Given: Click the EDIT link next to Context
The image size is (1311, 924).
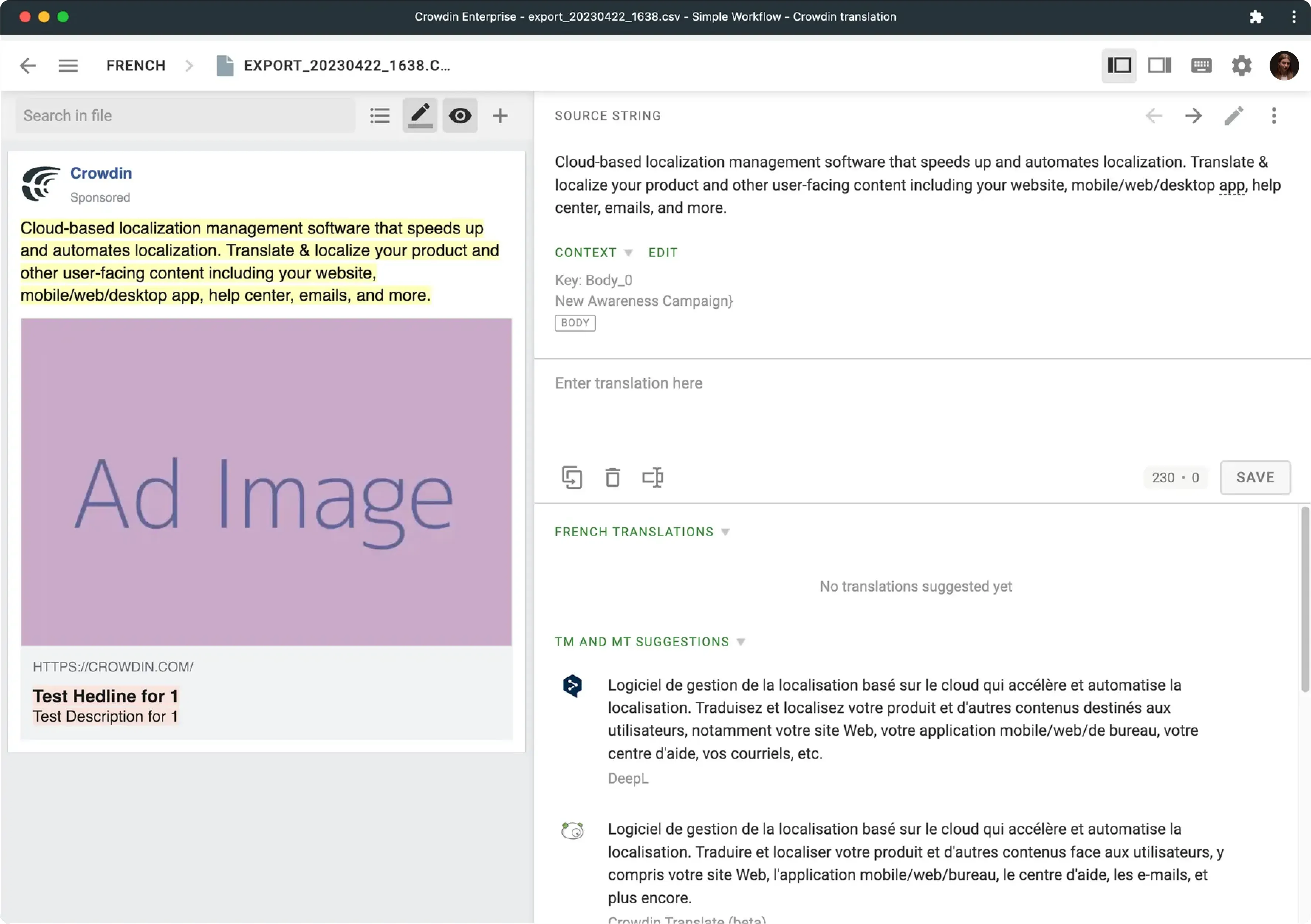Looking at the screenshot, I should (x=663, y=252).
